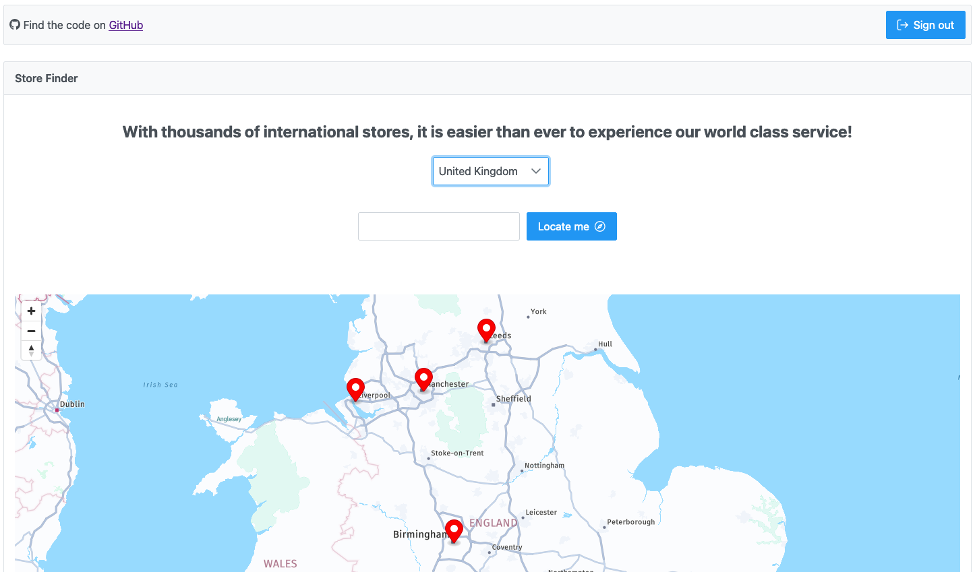Viewport: 977px width, 572px height.
Task: Click the Irish Sea label on the map
Action: click(x=160, y=385)
